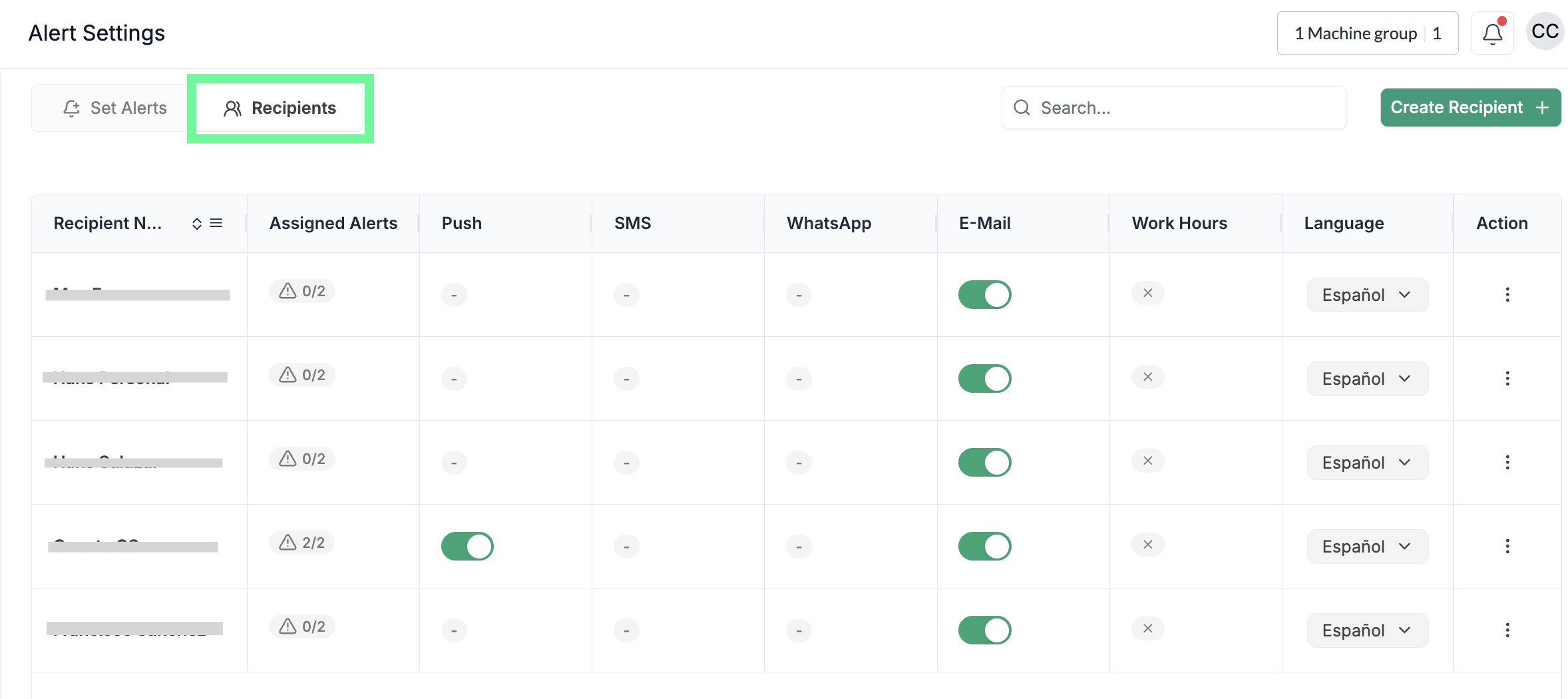Click the Alert Settings page title

coord(97,33)
